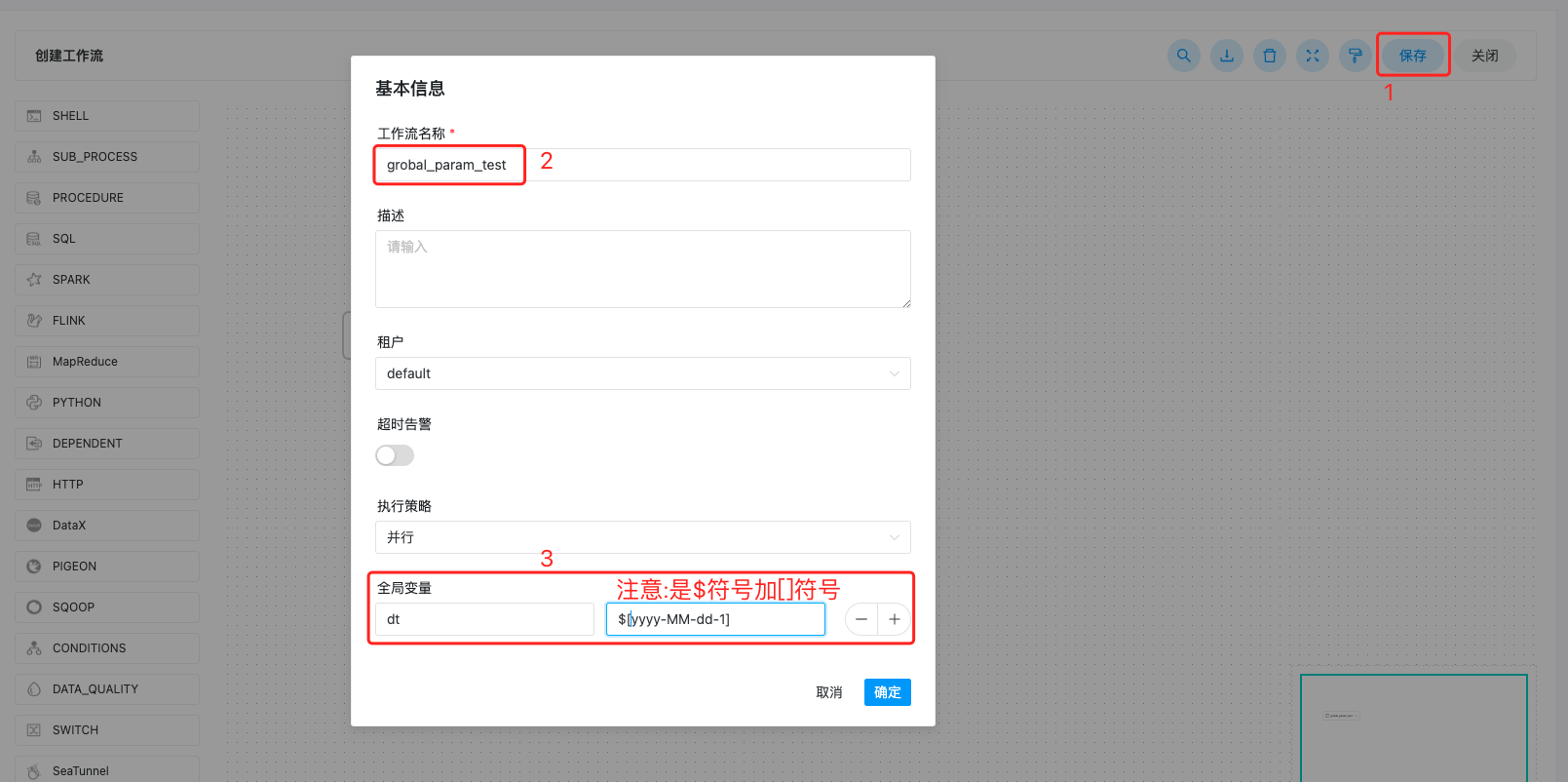Click the minimap canvas thumbnail
1568x782 pixels.
pos(1414,727)
